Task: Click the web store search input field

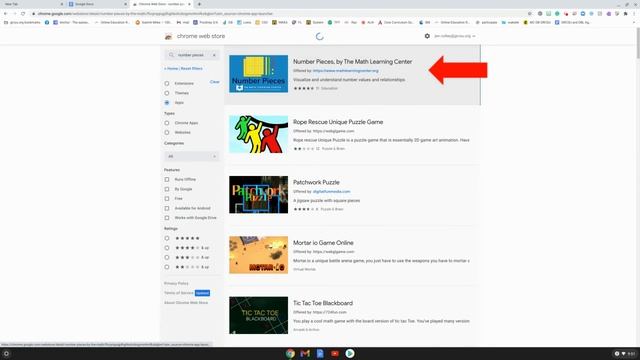Action: (191, 55)
